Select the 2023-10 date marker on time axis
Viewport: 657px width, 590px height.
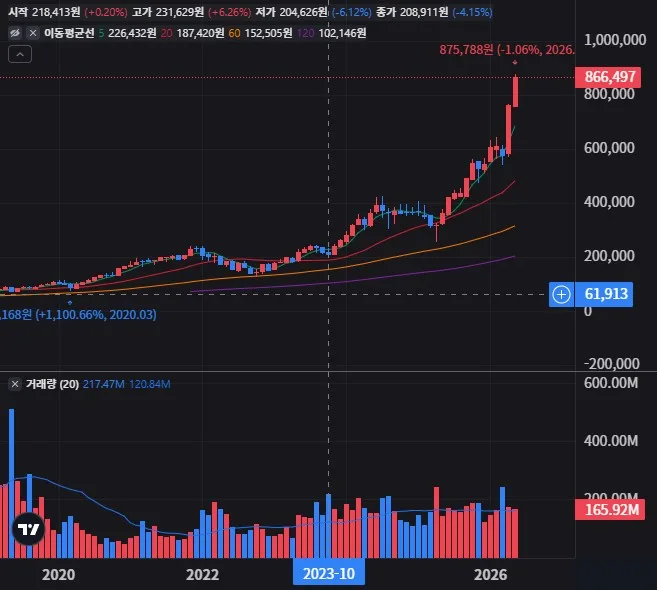point(329,573)
